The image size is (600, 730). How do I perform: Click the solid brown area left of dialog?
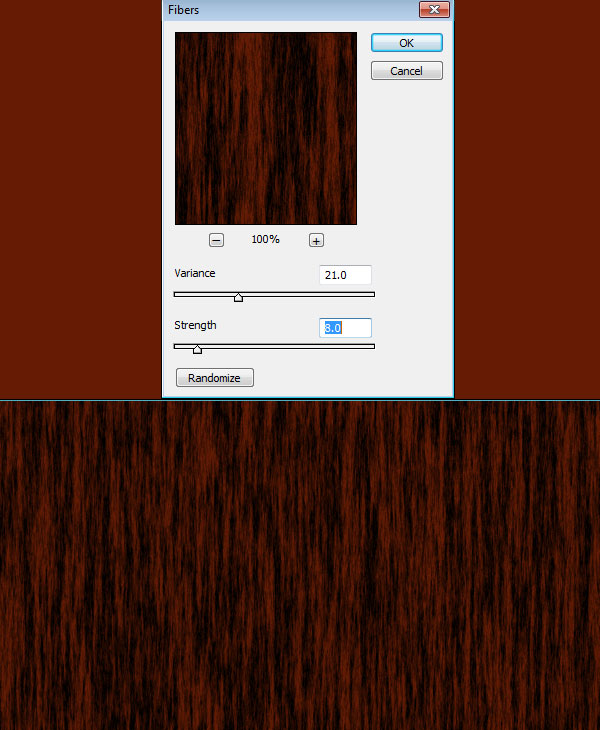click(80, 200)
